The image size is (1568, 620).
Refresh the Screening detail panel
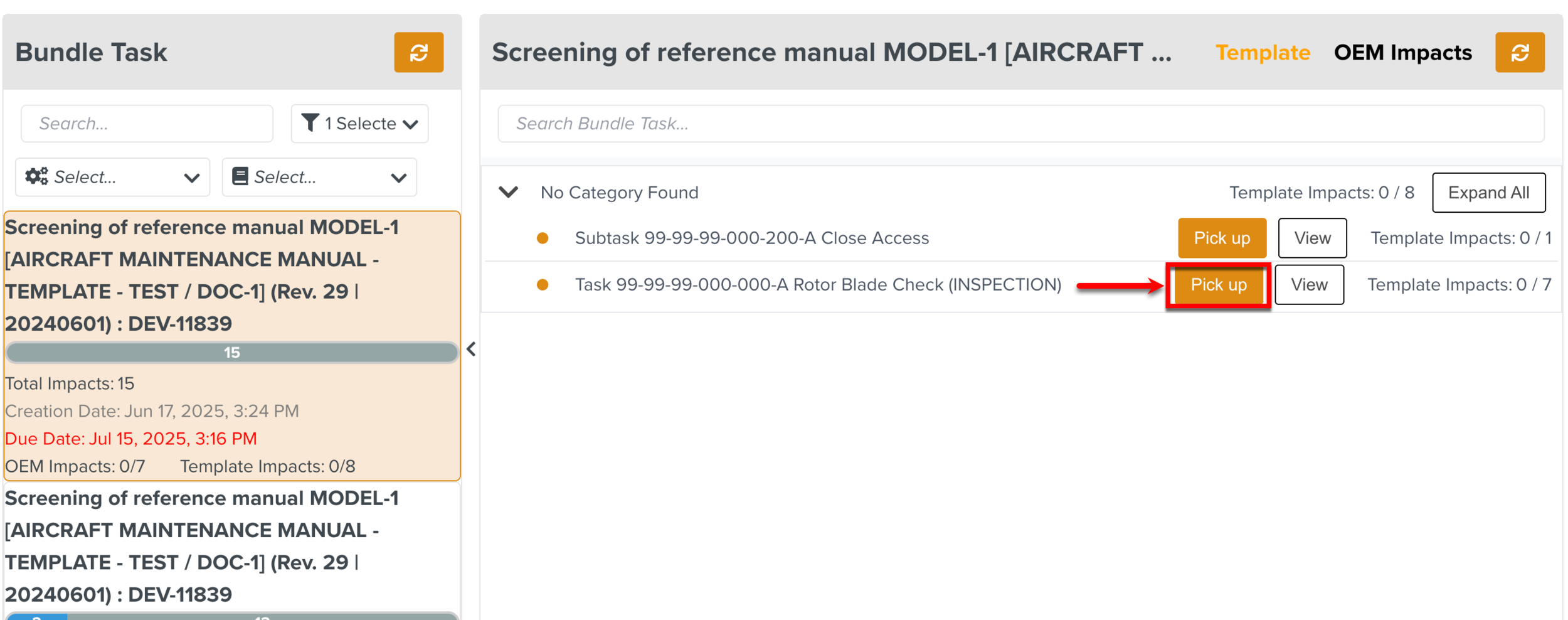point(1519,53)
